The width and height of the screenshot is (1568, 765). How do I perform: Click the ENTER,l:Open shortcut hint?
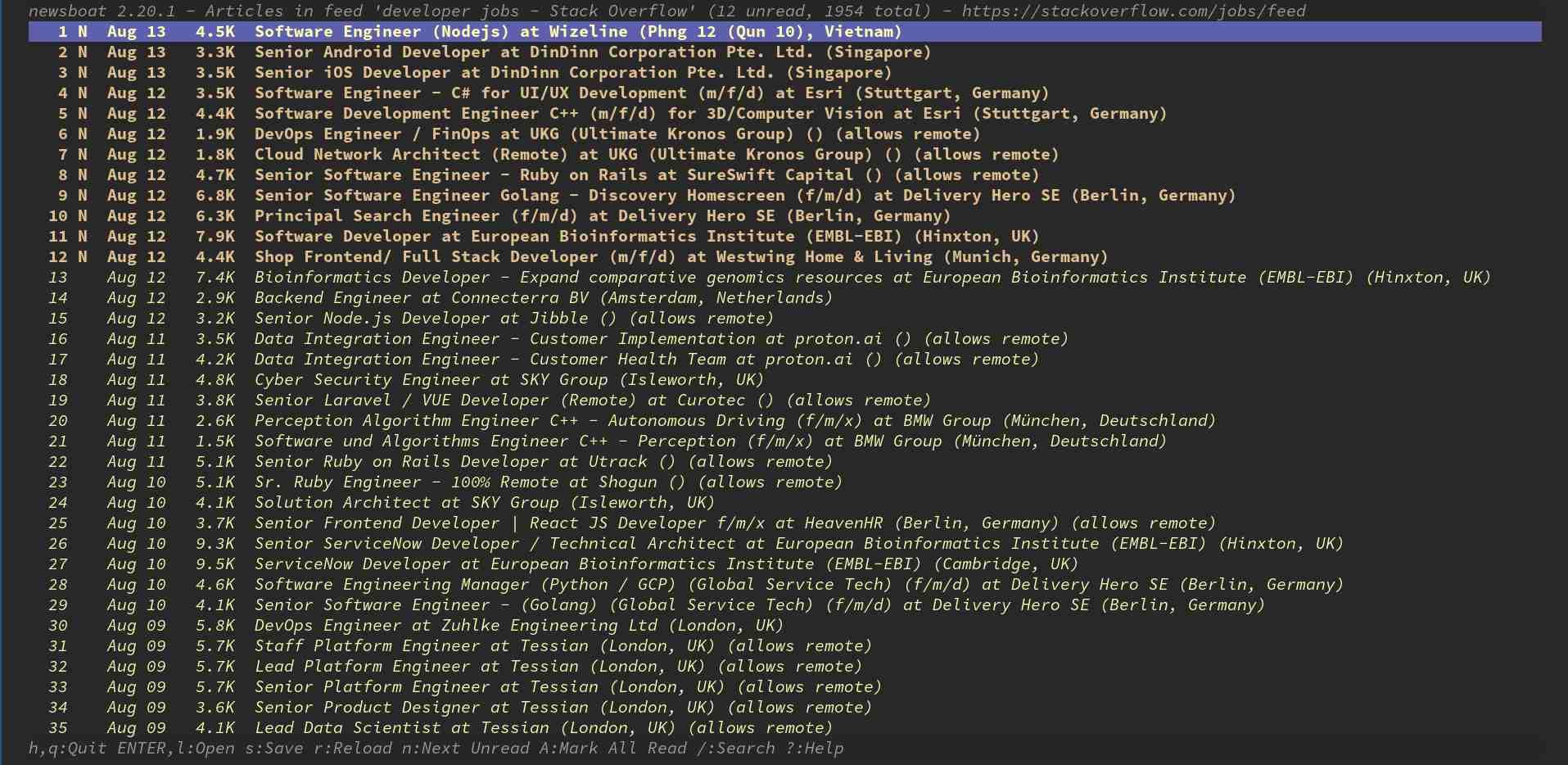tap(176, 749)
